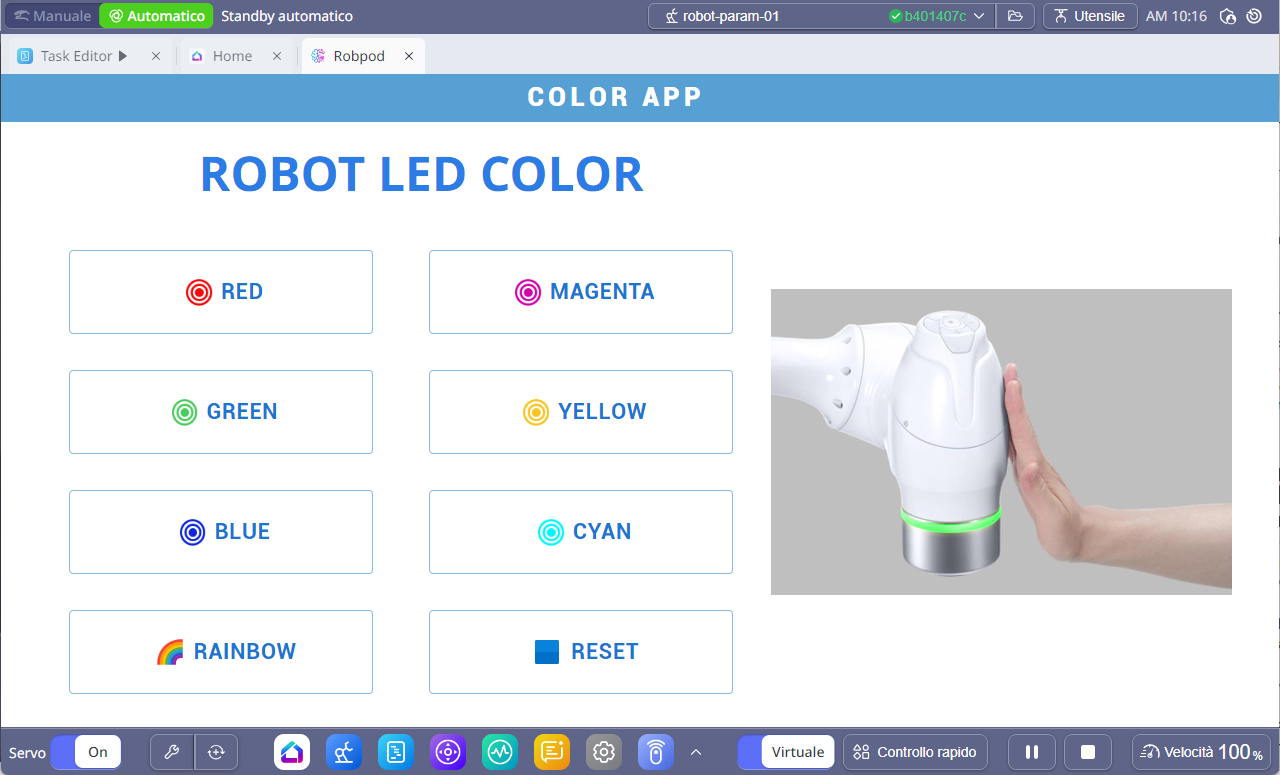Toggle the Servo On switch
Viewport: 1280px width, 775px height.
[x=86, y=752]
